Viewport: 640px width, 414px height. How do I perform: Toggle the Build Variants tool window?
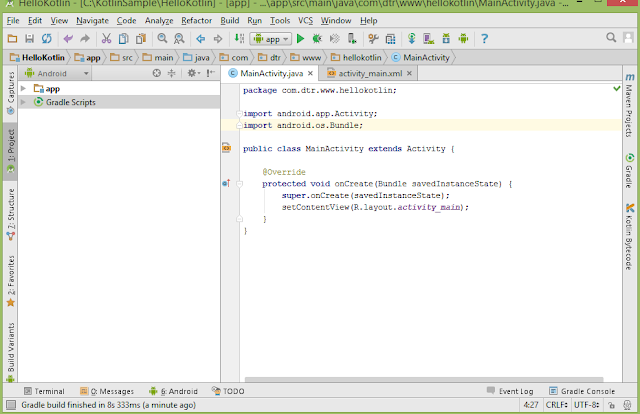[x=11, y=352]
